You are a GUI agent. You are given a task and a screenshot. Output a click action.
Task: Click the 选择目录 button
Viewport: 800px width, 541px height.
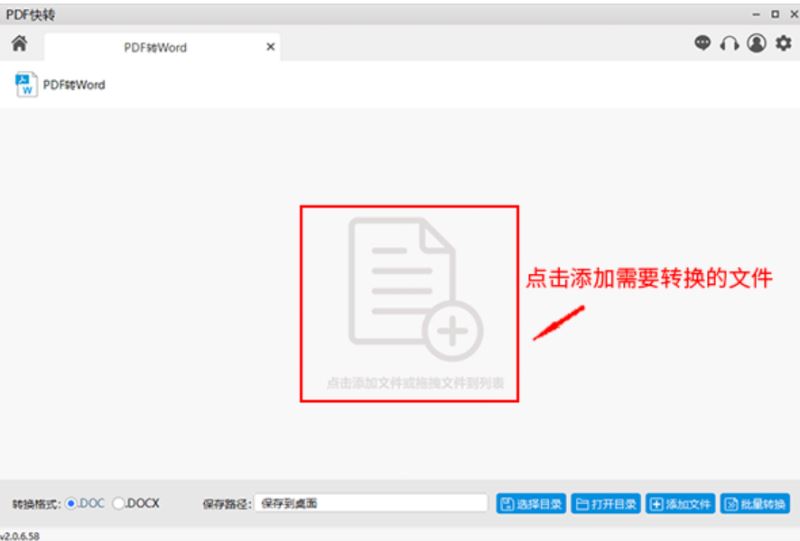[x=531, y=504]
